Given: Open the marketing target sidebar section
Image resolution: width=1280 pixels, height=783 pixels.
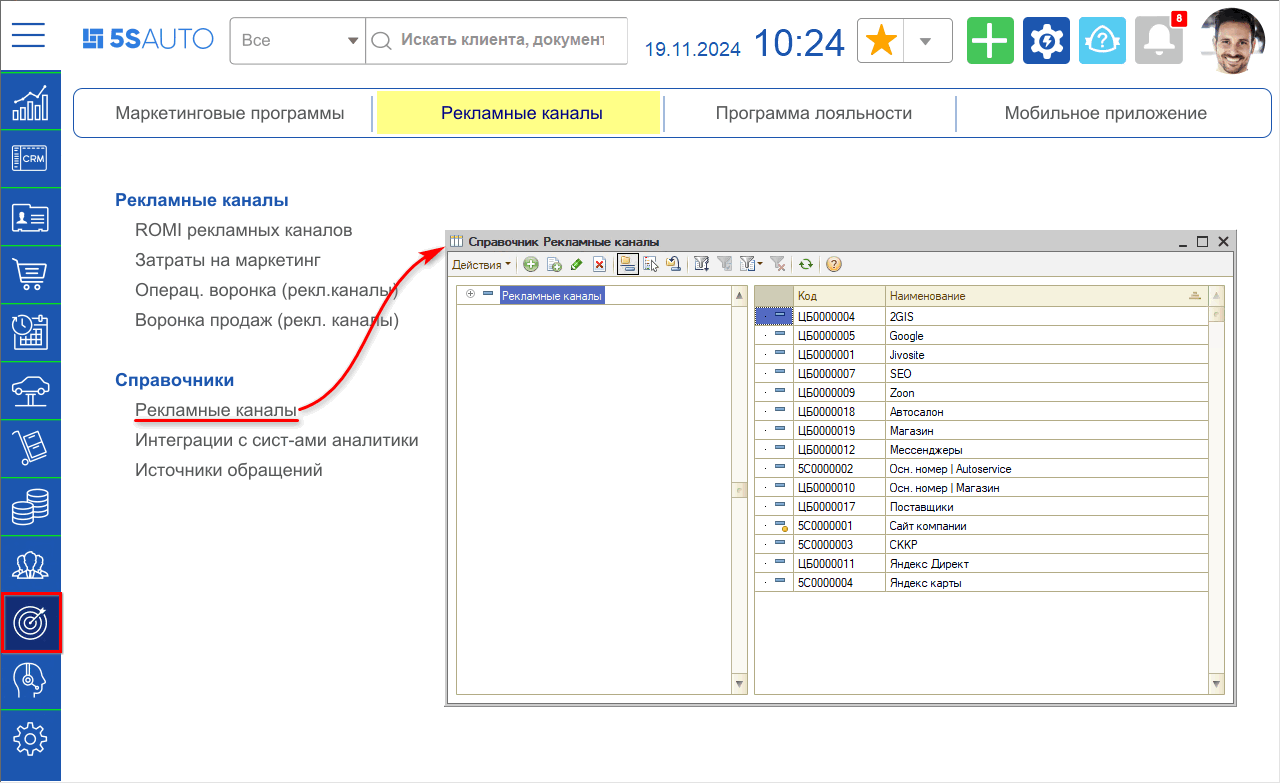Looking at the screenshot, I should [x=31, y=623].
